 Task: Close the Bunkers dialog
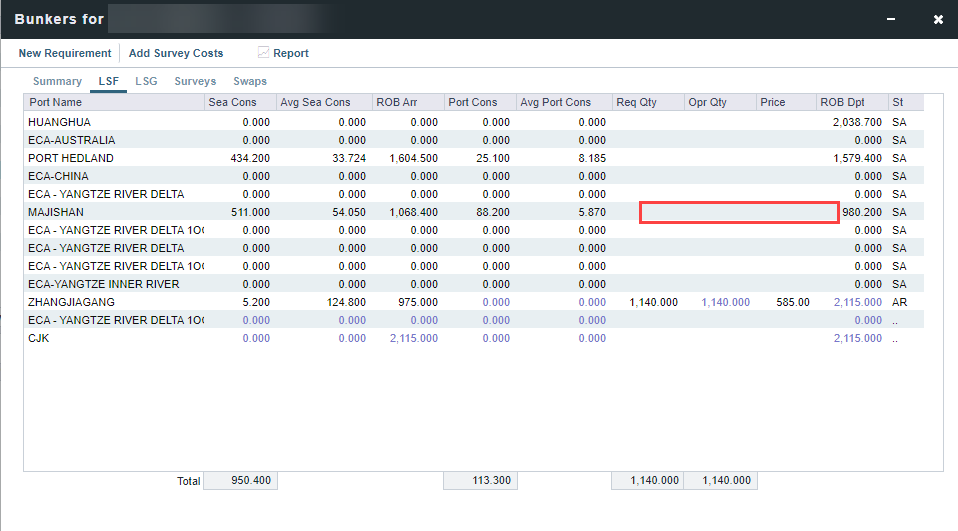click(938, 19)
